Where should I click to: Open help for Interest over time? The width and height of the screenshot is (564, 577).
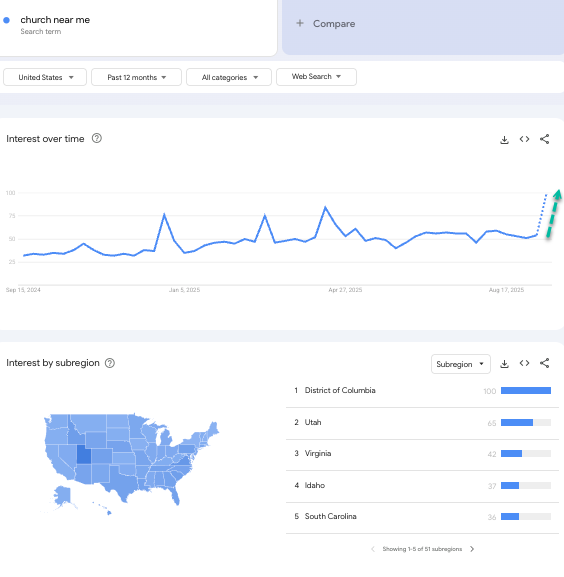97,138
